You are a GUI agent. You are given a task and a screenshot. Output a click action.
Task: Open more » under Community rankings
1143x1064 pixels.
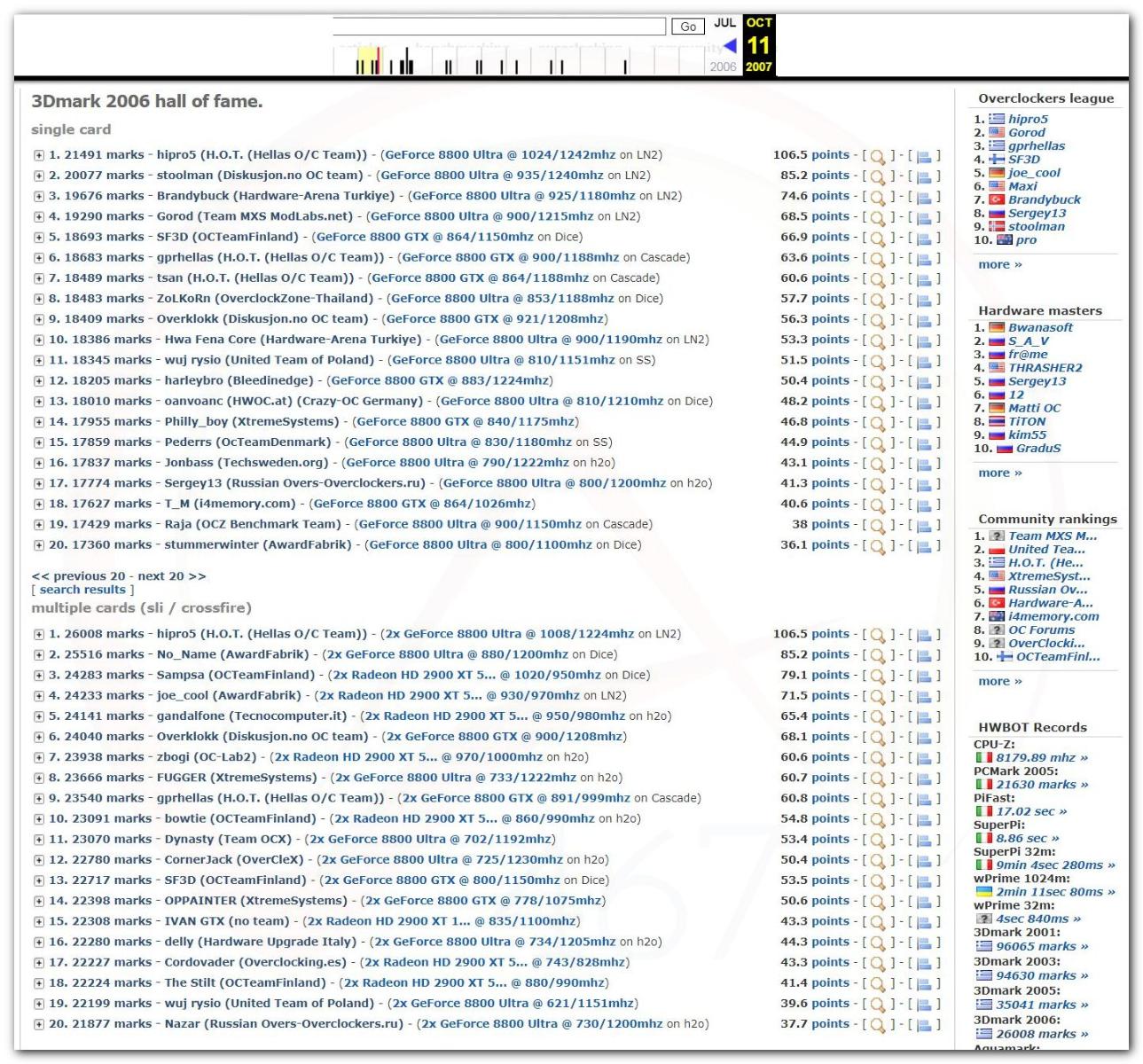coord(1000,681)
